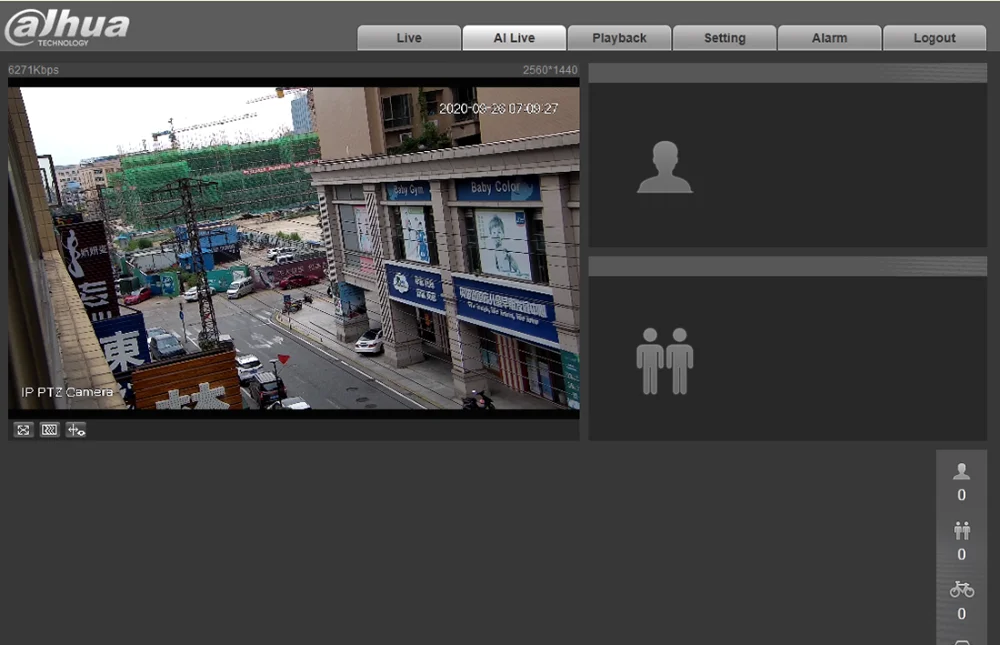1000x645 pixels.
Task: Click the human count icon in statistics bar
Action: (x=962, y=530)
